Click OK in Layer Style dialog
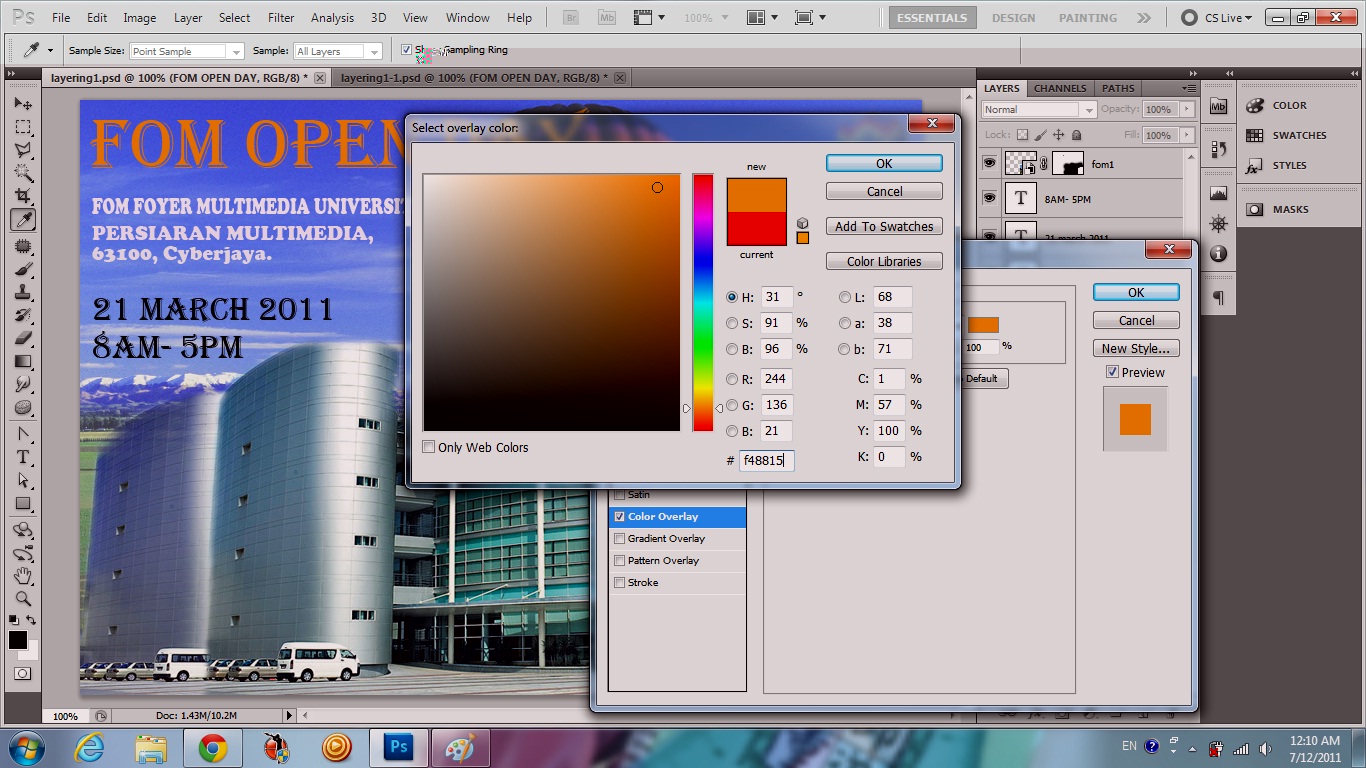The height and width of the screenshot is (768, 1366). (x=1136, y=292)
